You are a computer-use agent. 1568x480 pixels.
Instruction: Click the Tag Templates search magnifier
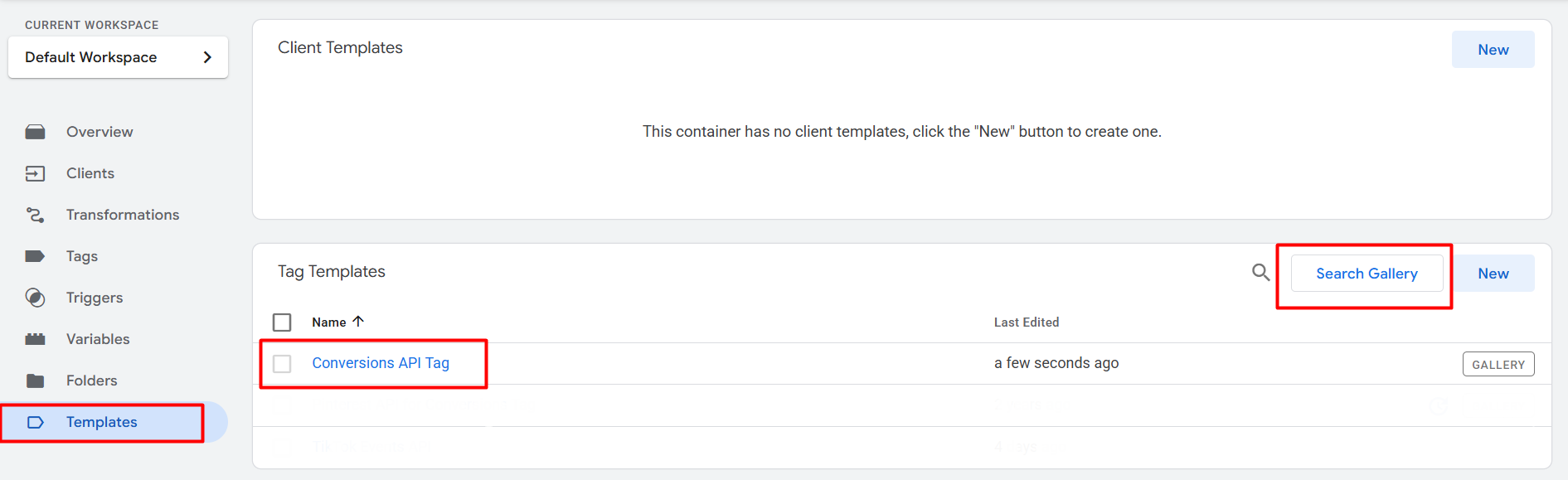point(1260,272)
